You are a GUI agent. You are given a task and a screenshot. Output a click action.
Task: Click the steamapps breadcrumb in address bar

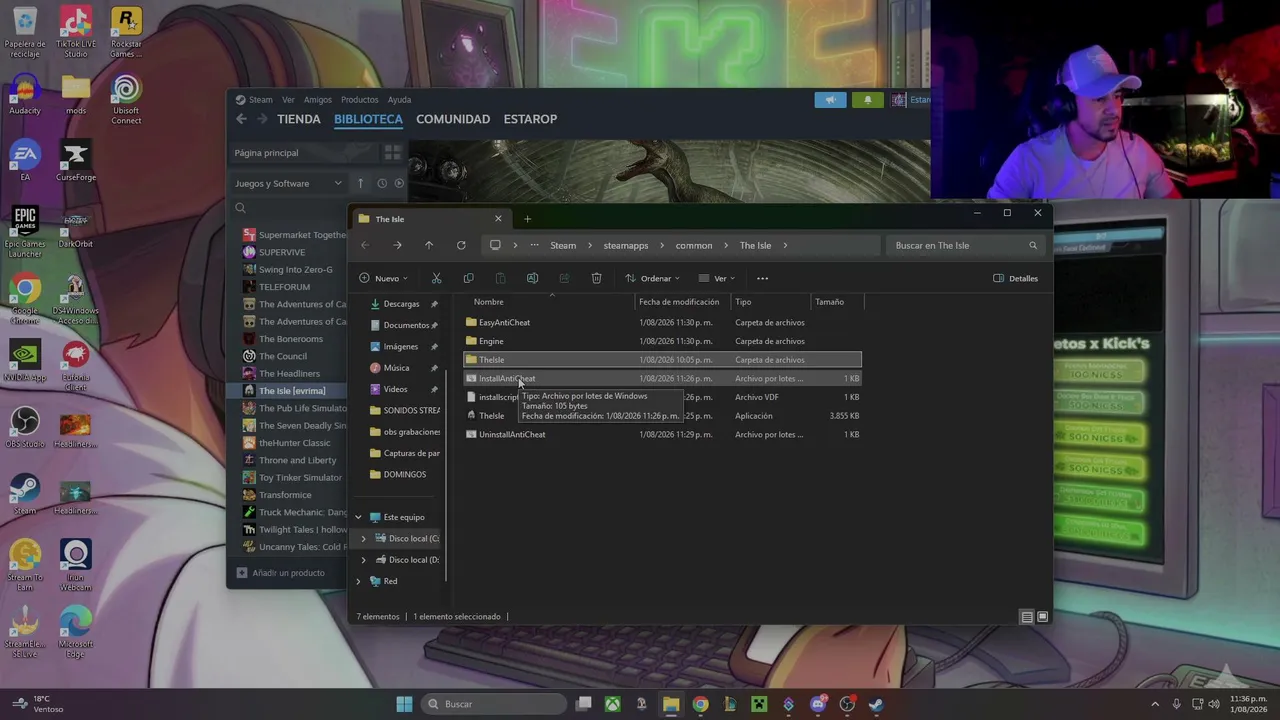pos(626,245)
